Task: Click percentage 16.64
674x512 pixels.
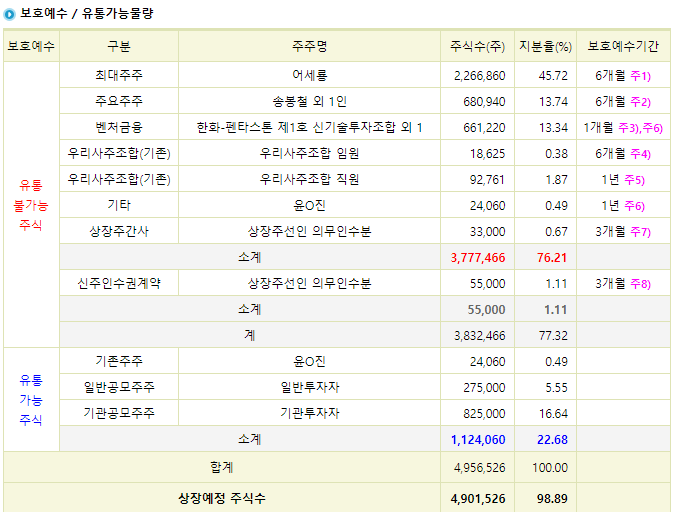Action: tap(553, 414)
